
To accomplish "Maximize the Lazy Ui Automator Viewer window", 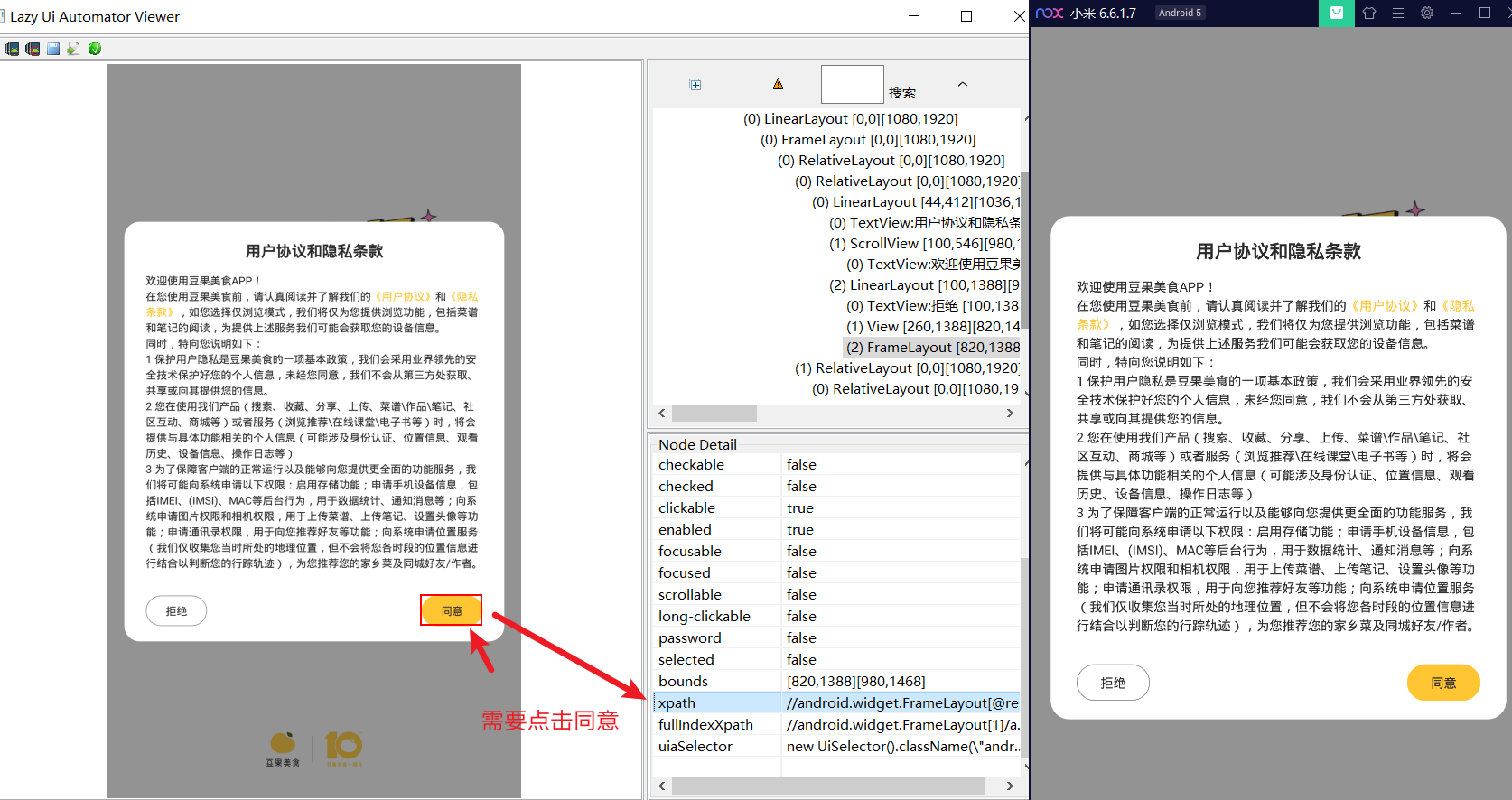I will point(966,16).
